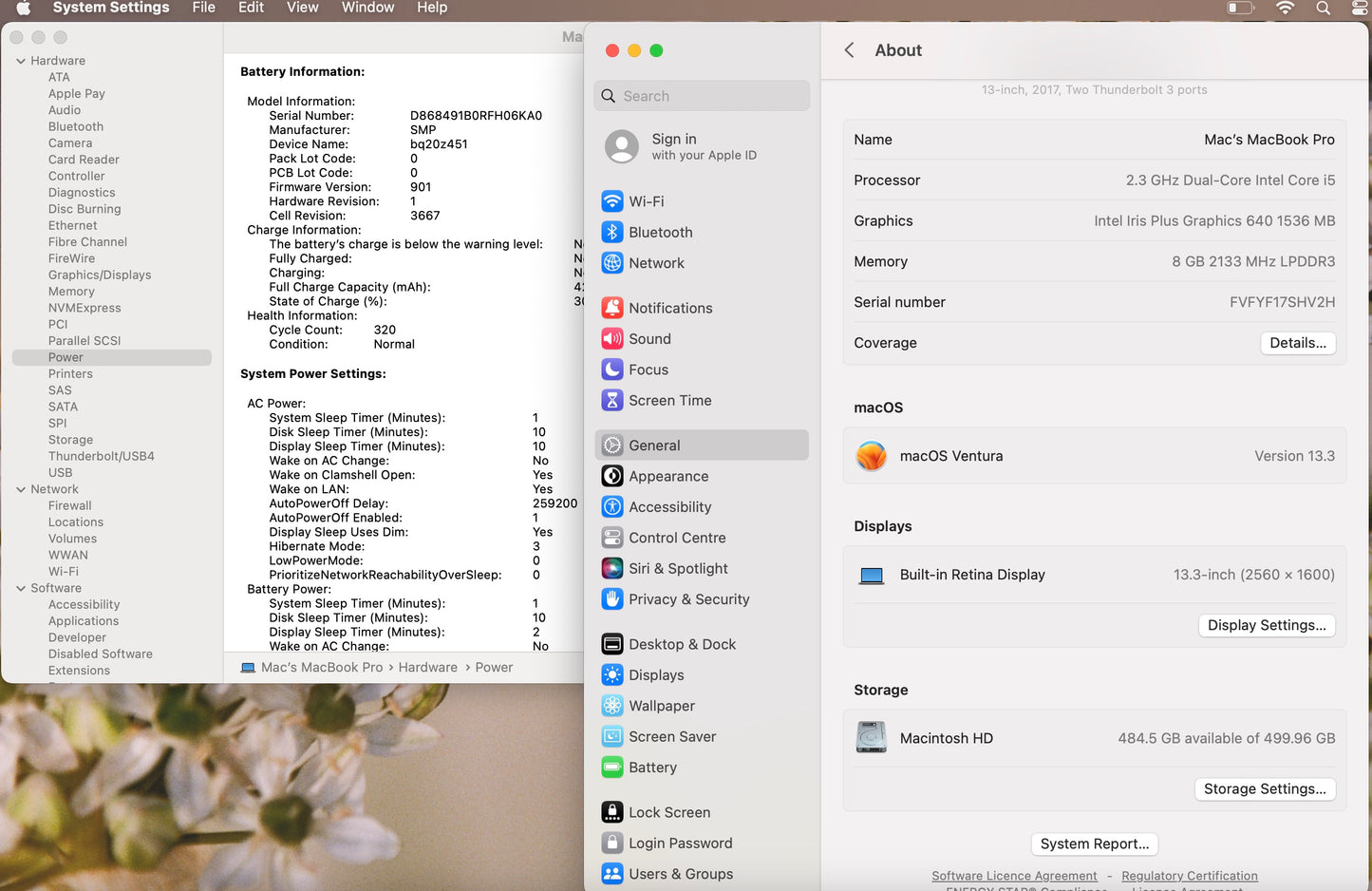Collapse the Network tree section
This screenshot has height=891, width=1372.
tap(21, 489)
